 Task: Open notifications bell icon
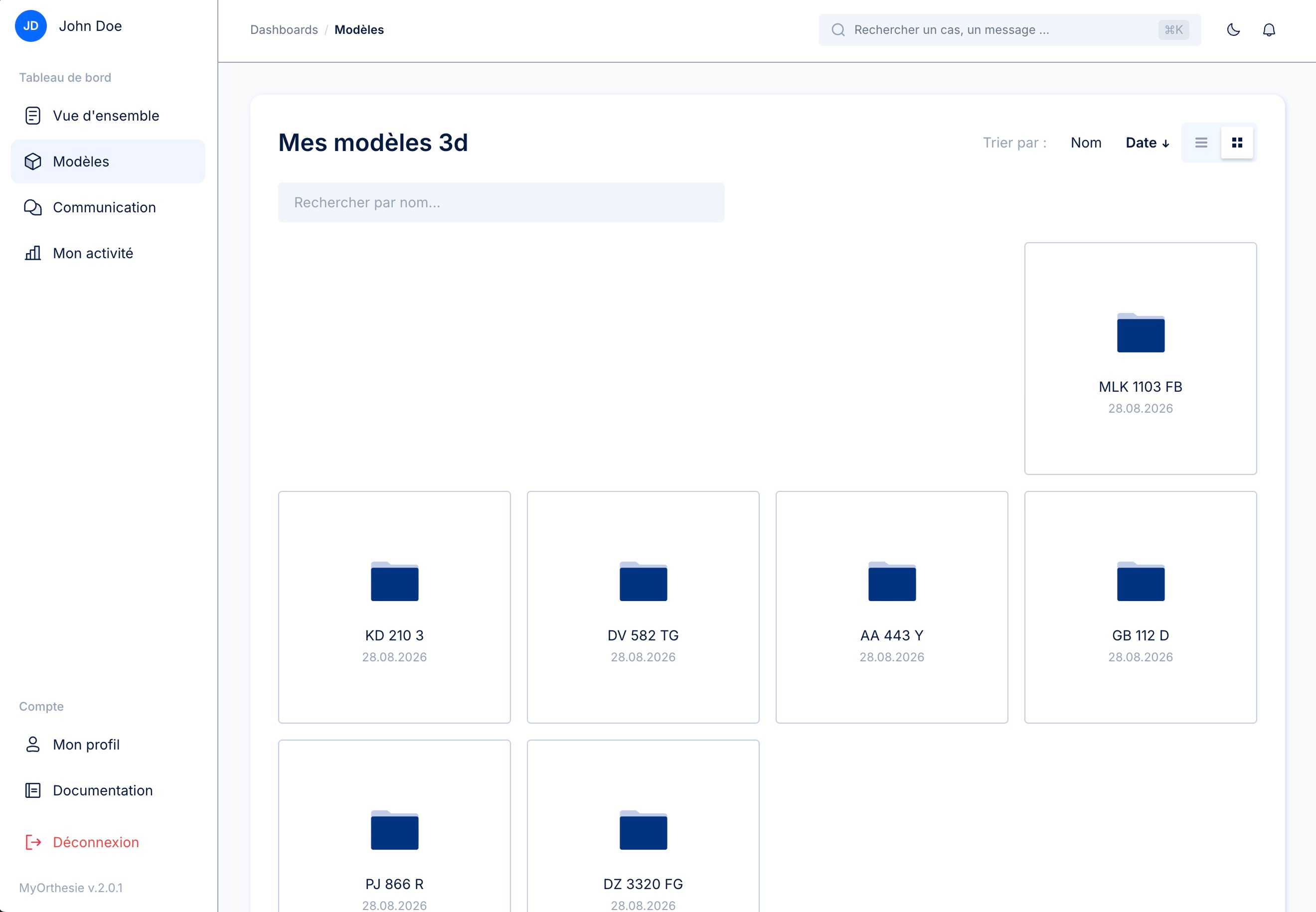[x=1269, y=30]
